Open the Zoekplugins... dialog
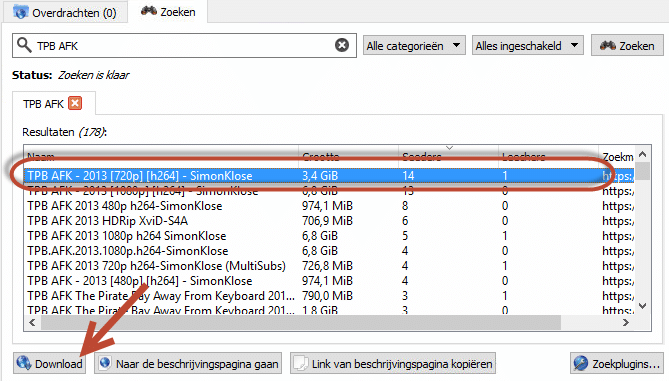Screen dimensions: 669x381 click(x=617, y=364)
